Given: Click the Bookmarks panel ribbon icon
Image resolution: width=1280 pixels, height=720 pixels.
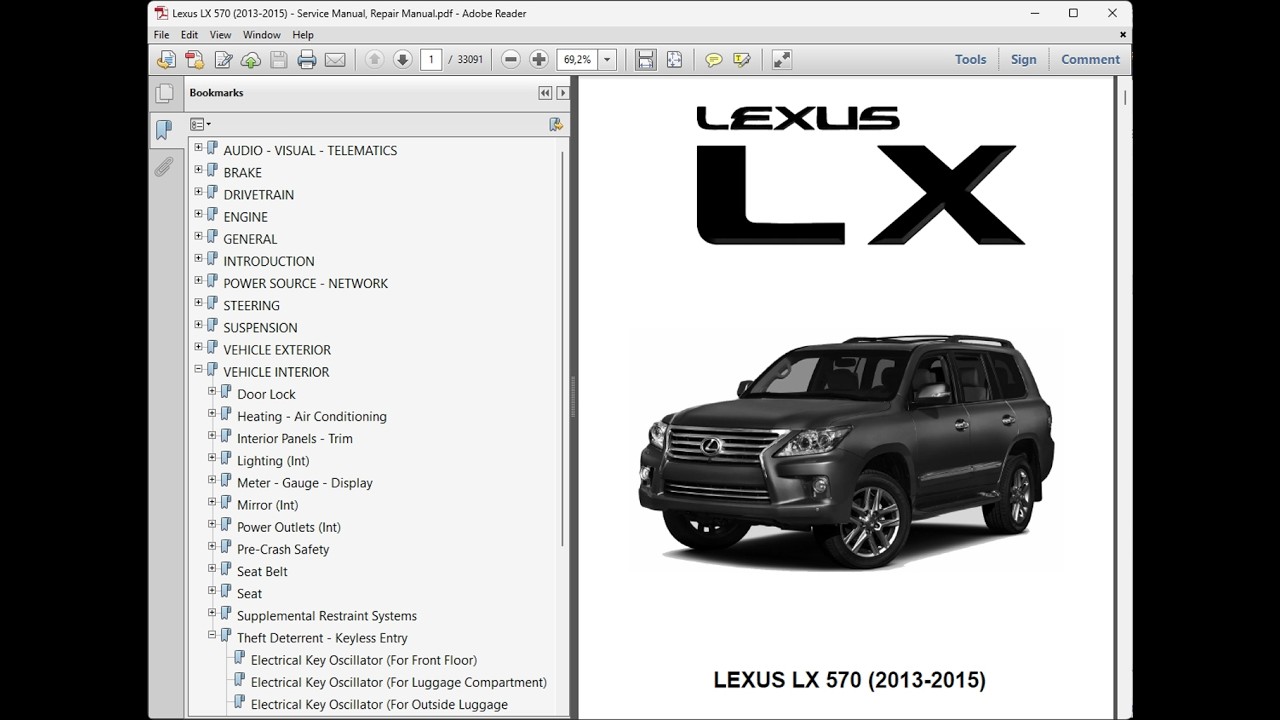Looking at the screenshot, I should (164, 130).
